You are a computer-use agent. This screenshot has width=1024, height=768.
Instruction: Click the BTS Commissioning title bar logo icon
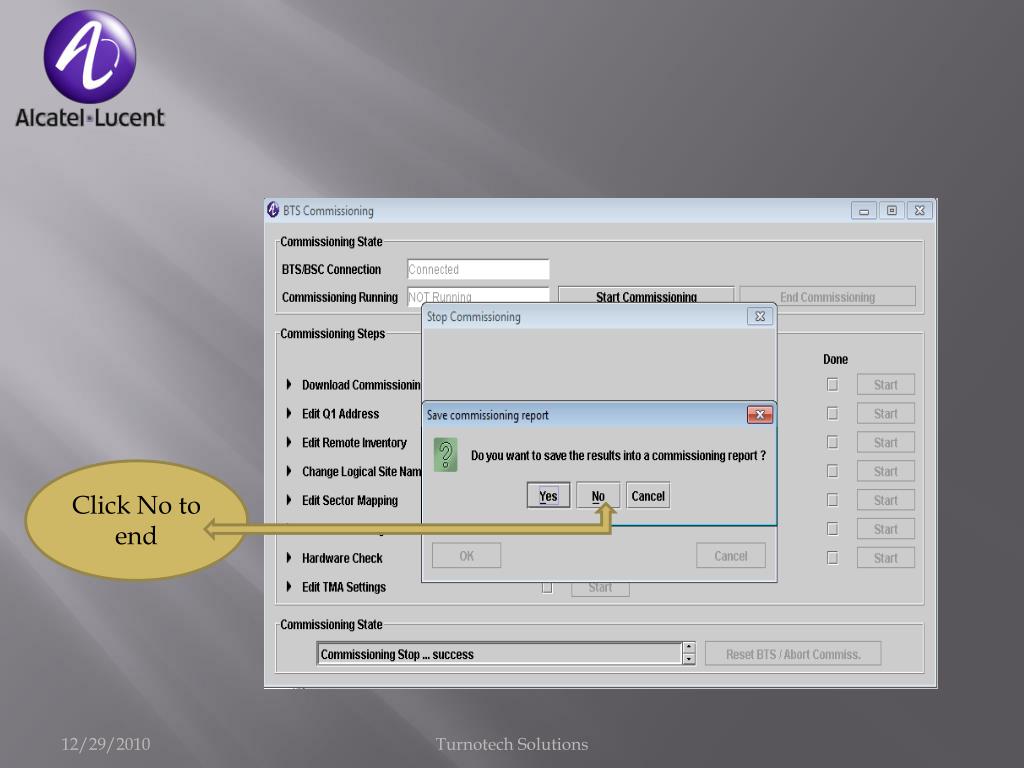tap(273, 210)
